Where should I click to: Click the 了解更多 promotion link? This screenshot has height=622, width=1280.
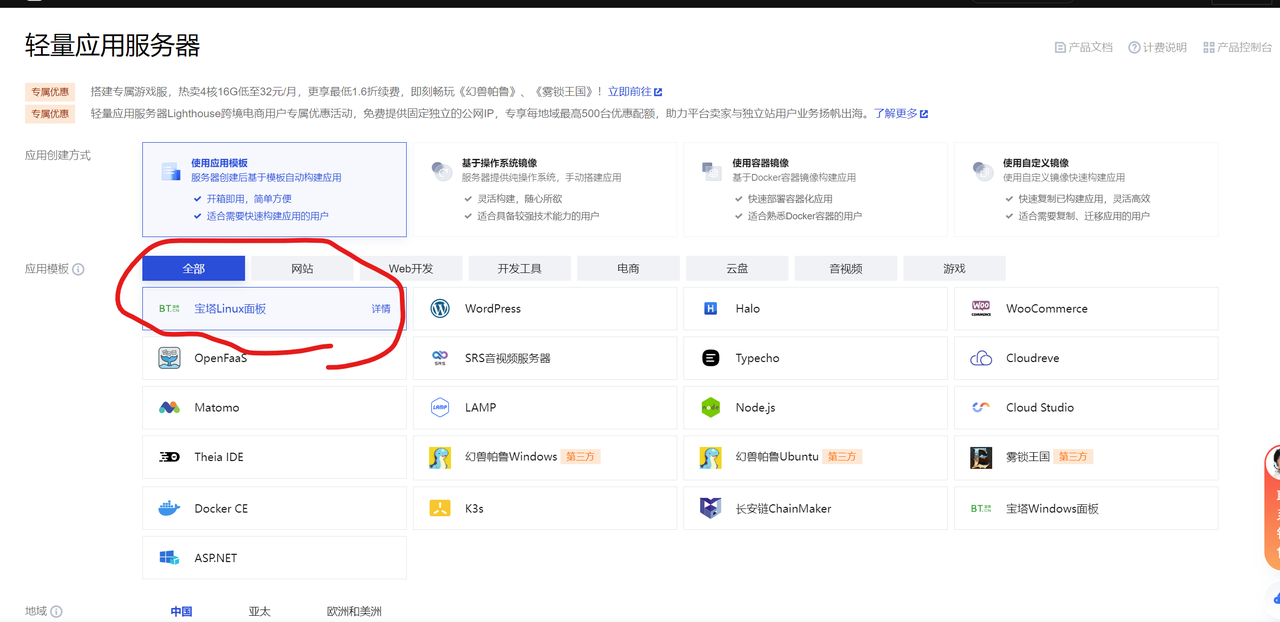tap(901, 113)
